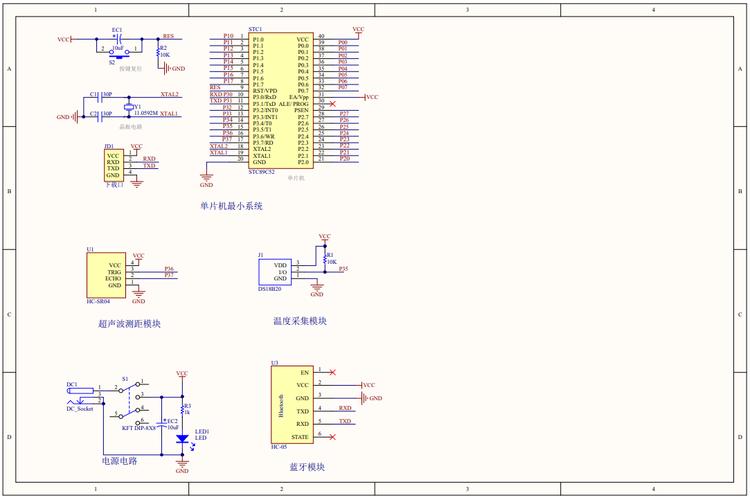This screenshot has width=750, height=500.
Task: Click the '电源电路' section title
Action: point(120,461)
